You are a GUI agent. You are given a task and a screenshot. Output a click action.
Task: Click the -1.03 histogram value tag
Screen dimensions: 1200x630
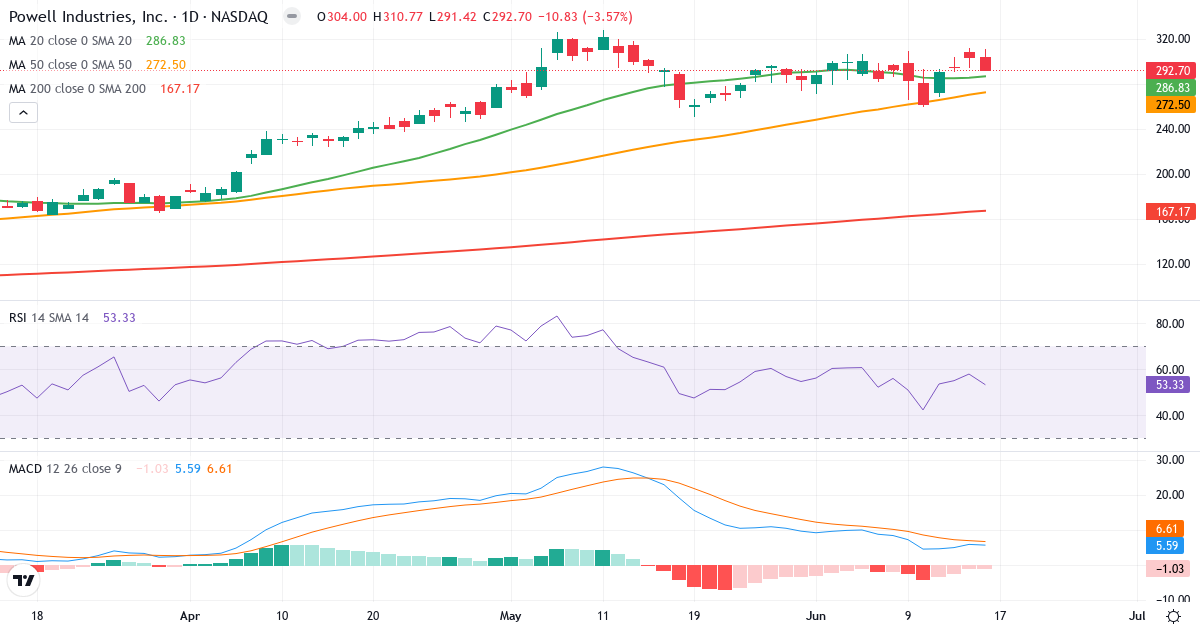1166,568
